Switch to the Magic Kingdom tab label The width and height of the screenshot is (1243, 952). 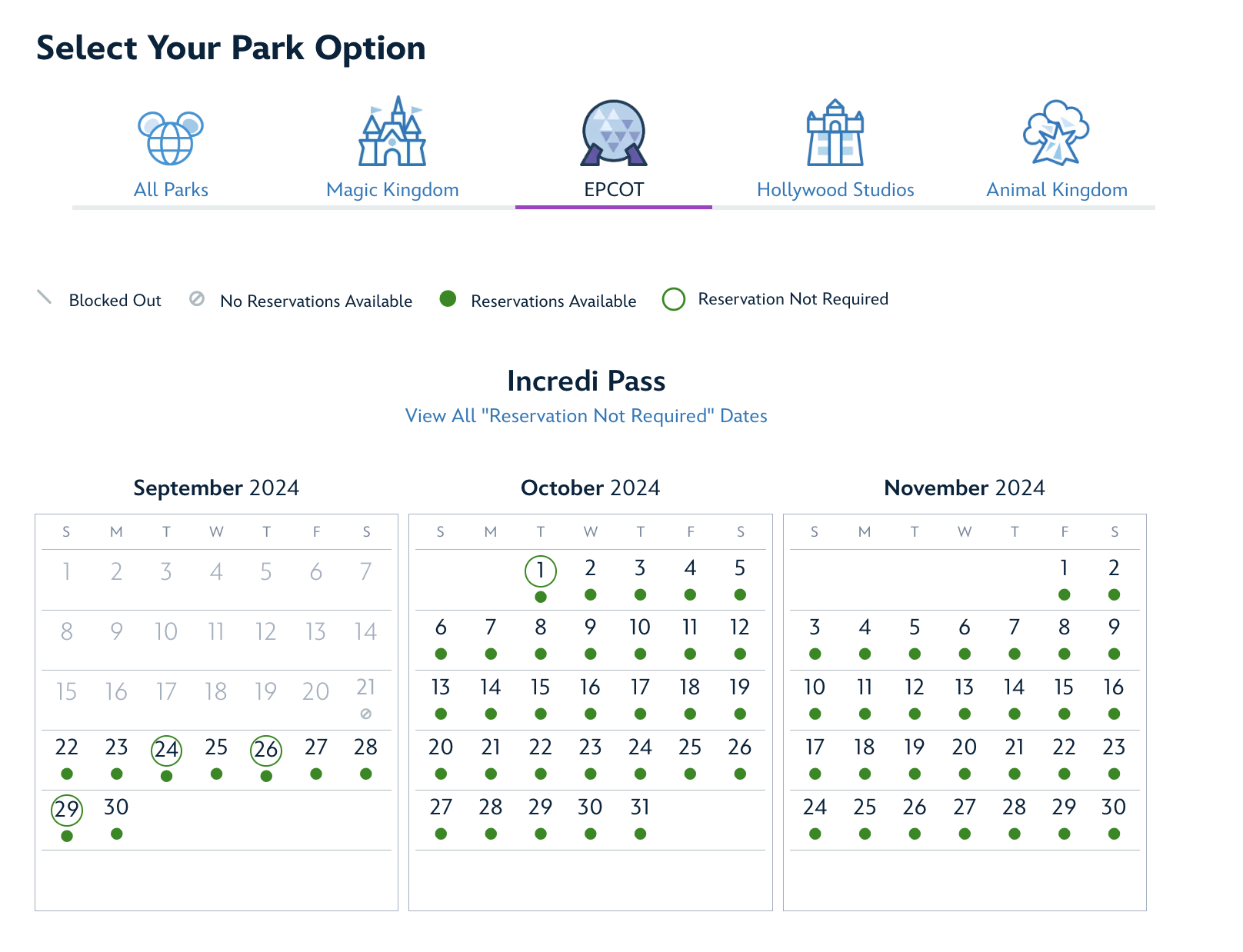(x=392, y=190)
